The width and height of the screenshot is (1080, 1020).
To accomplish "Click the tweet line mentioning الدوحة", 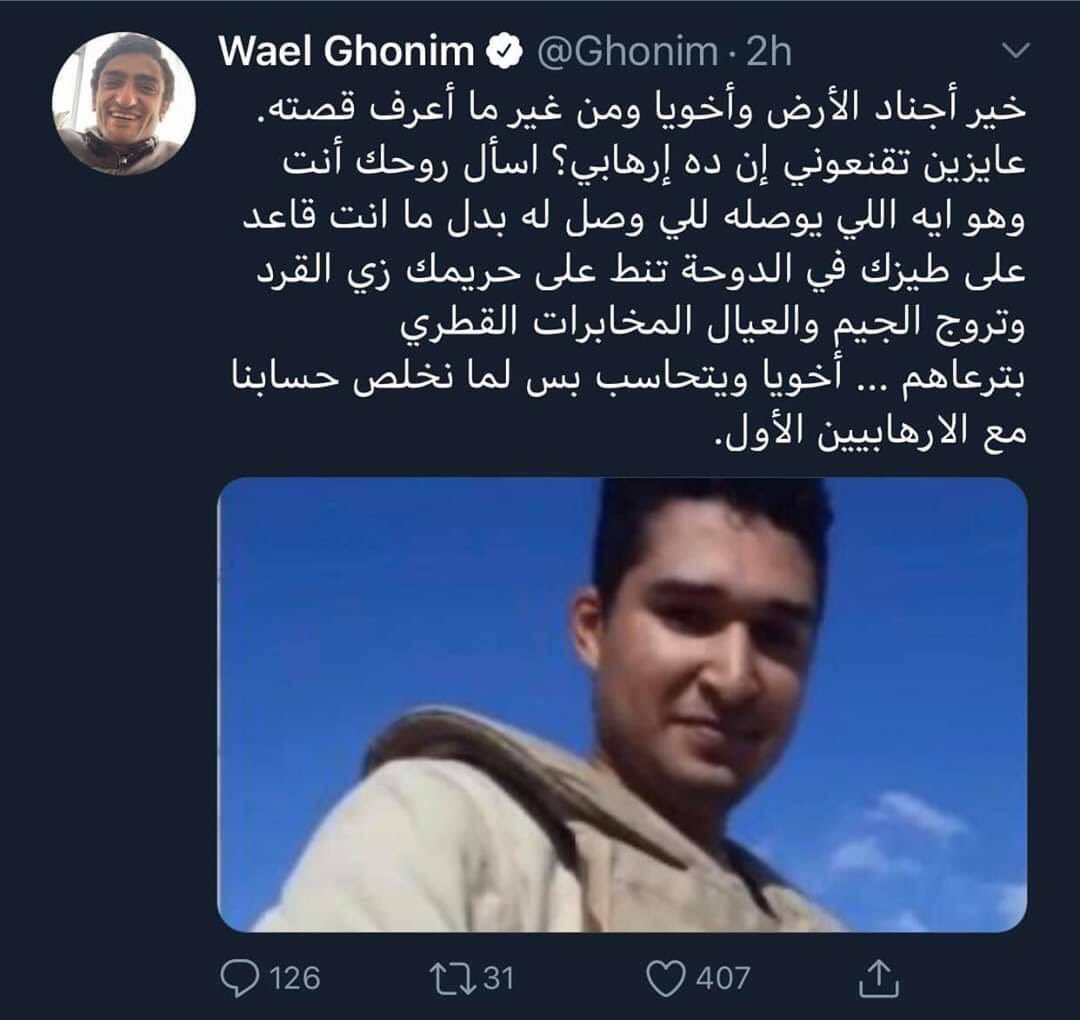I will [x=642, y=272].
